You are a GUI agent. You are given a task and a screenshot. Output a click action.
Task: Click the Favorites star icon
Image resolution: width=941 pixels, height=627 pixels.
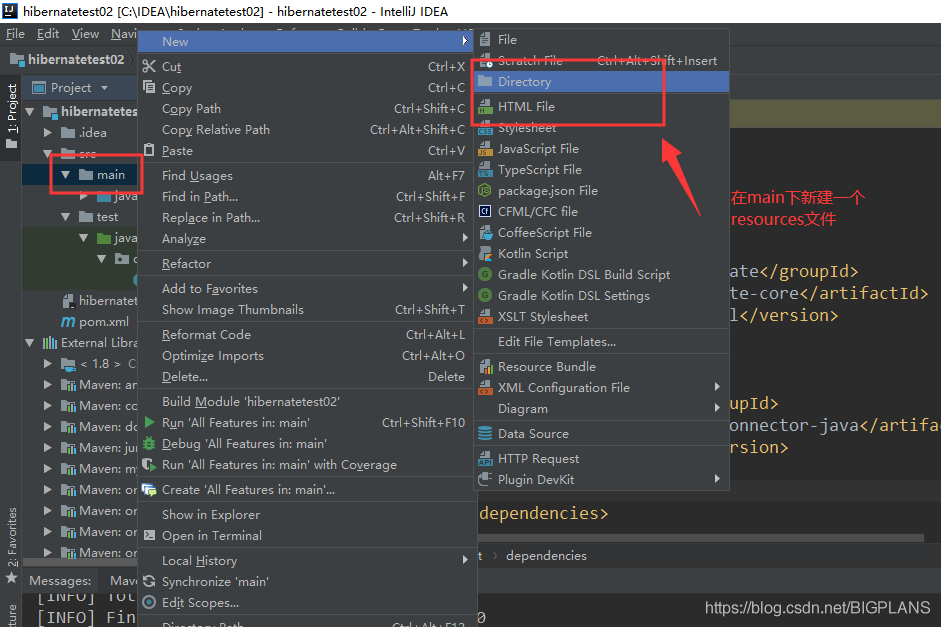click(11, 578)
